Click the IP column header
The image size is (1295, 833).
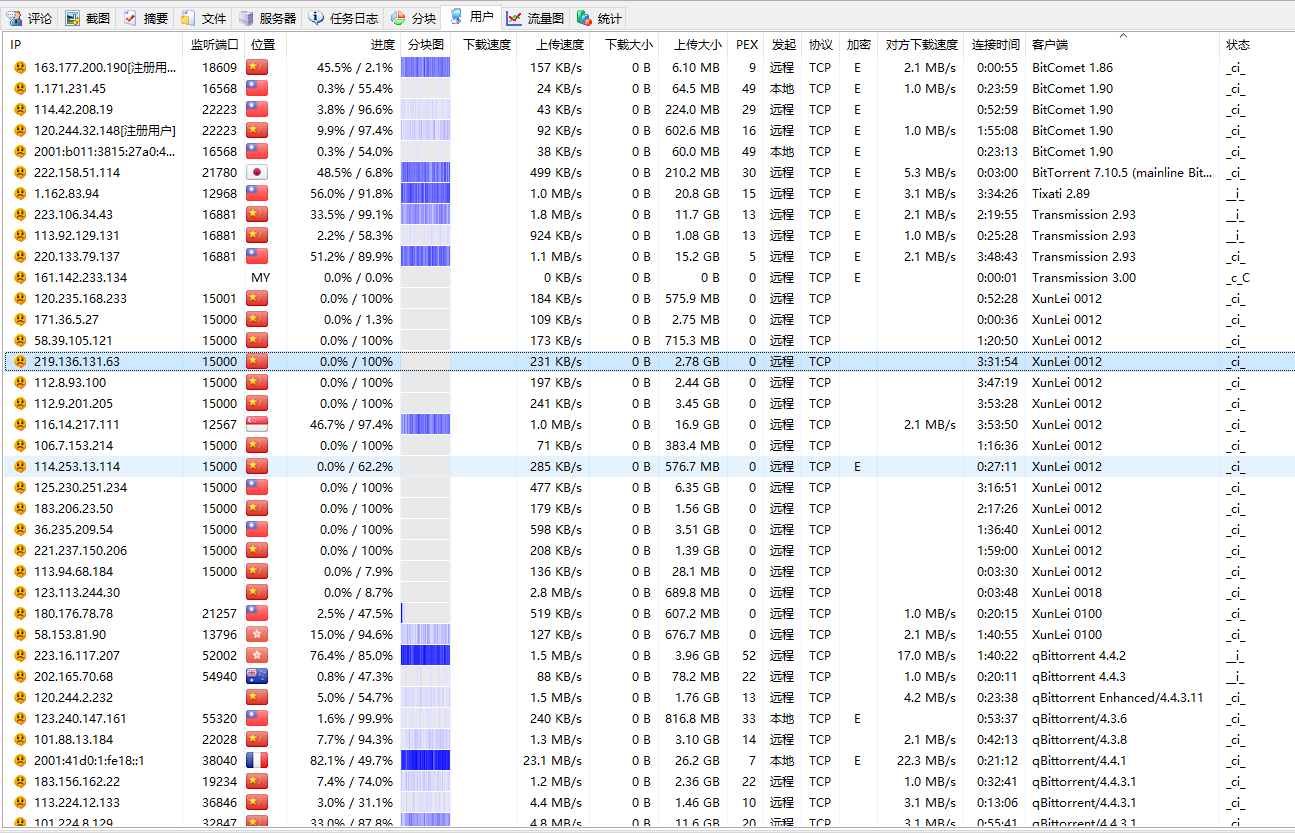[x=16, y=45]
